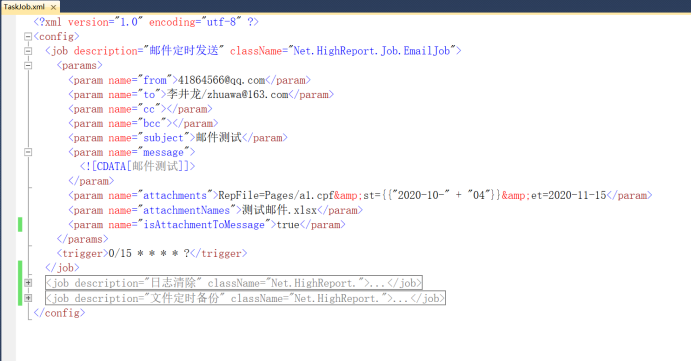Expand the 日志清除 job node
691x362 pixels.
coord(28,283)
